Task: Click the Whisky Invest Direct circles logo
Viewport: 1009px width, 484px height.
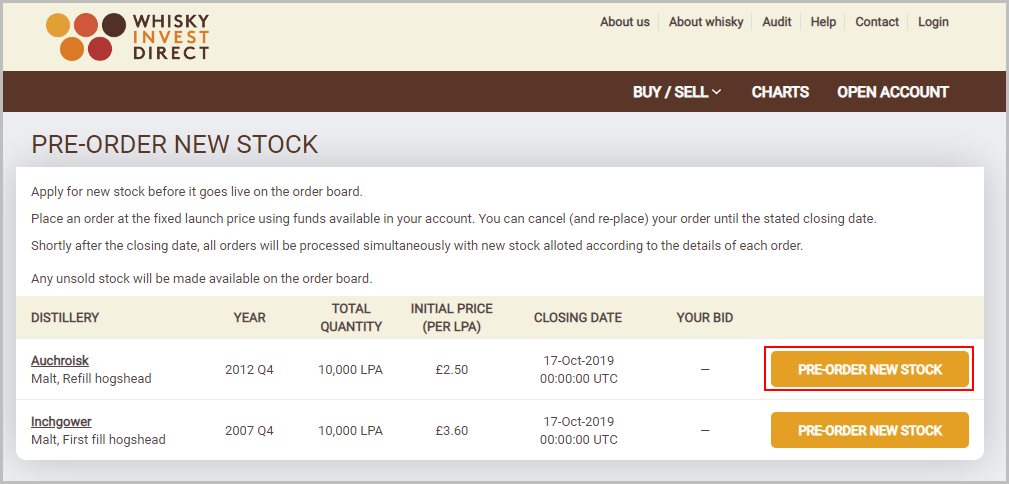Action: (86, 37)
